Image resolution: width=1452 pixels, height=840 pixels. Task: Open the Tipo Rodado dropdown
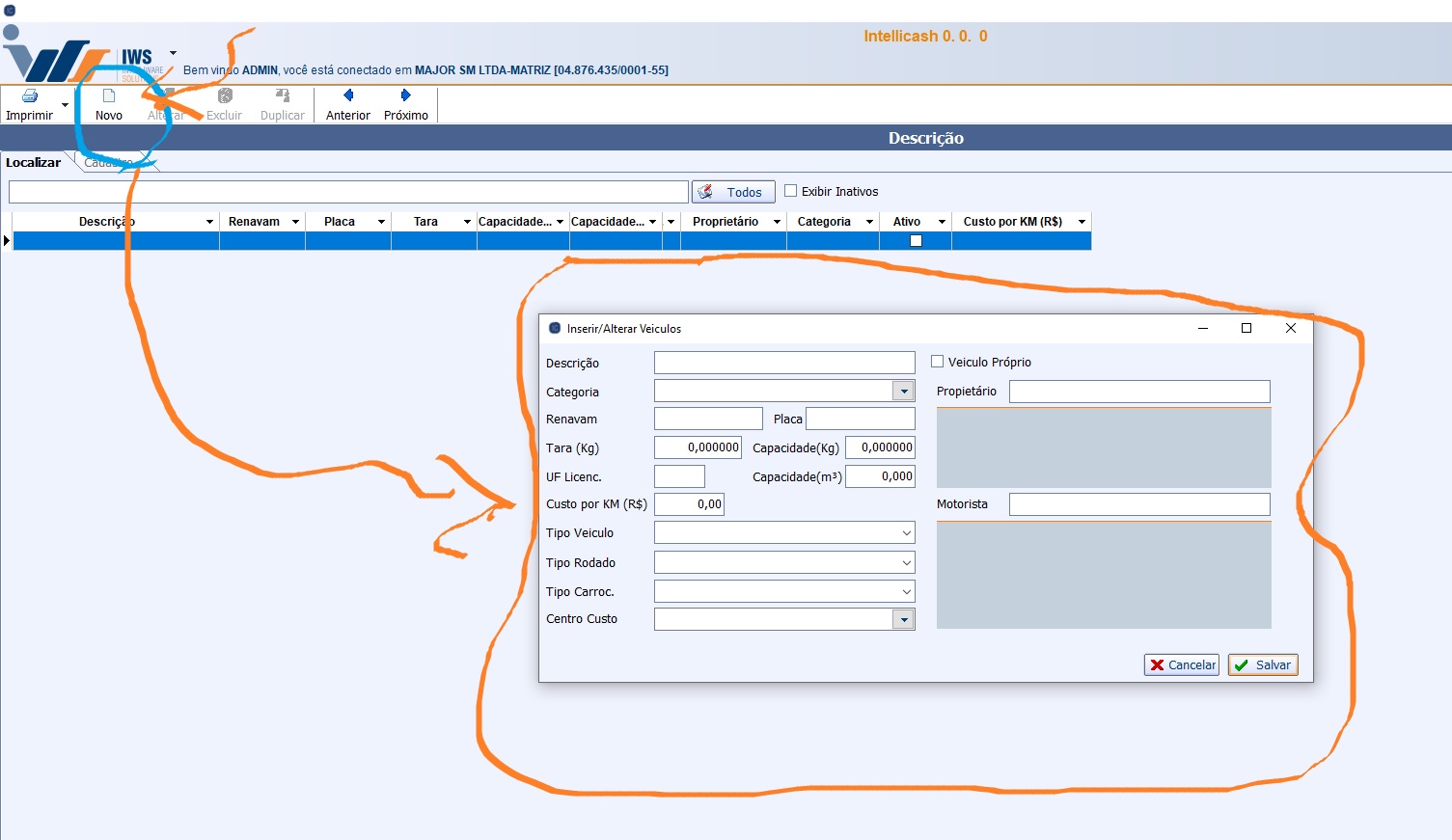click(906, 563)
